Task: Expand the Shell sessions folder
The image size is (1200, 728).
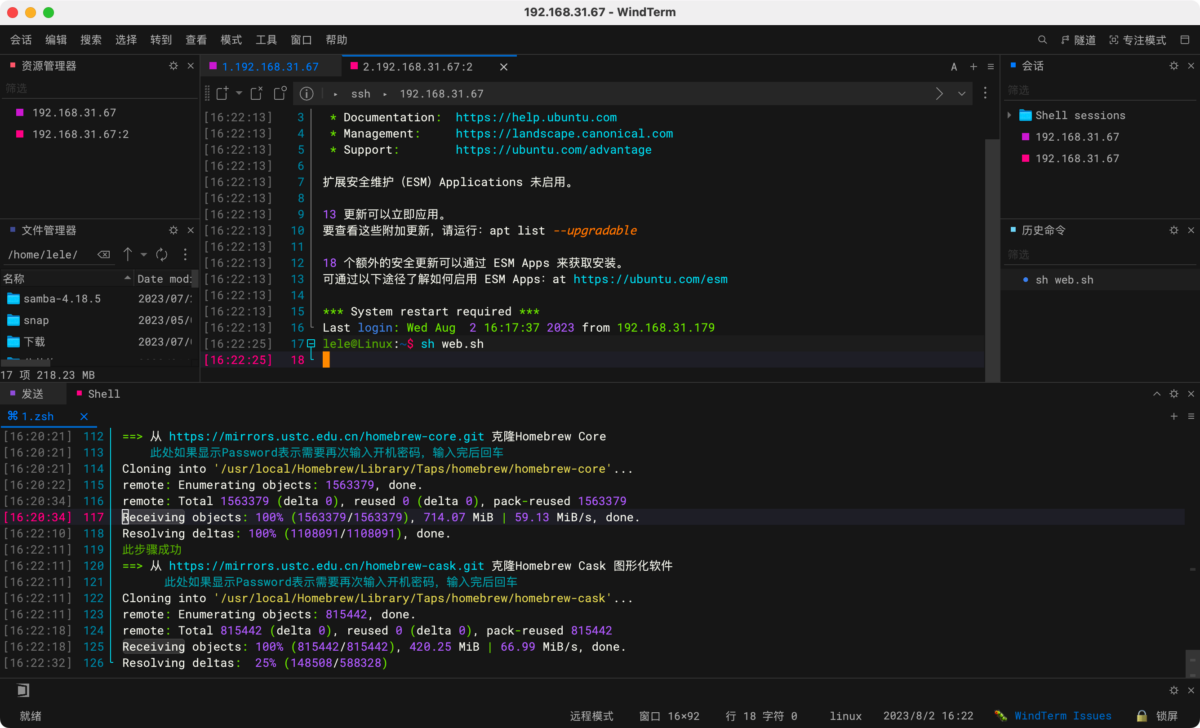Action: 1010,115
